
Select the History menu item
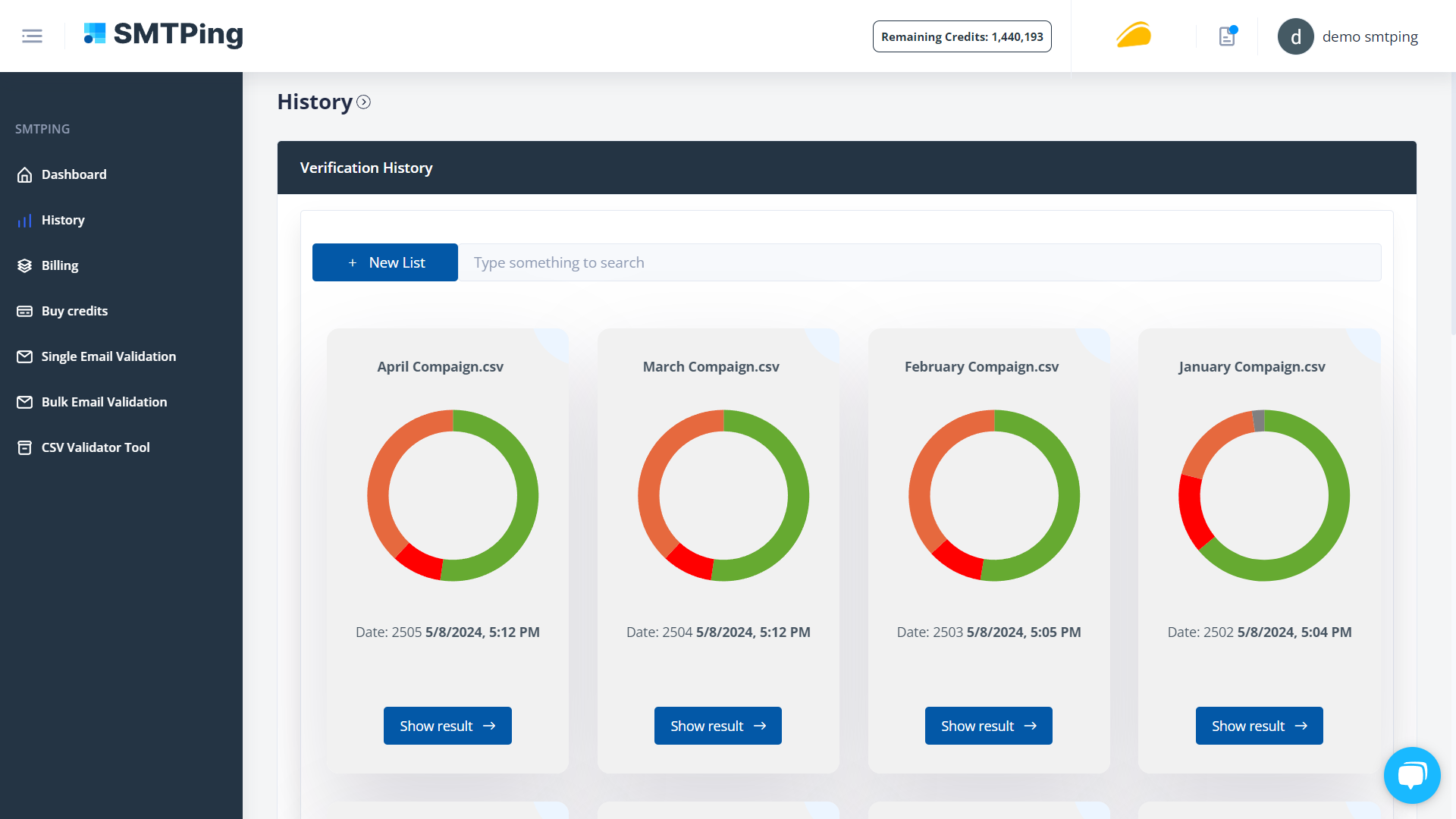click(x=62, y=219)
